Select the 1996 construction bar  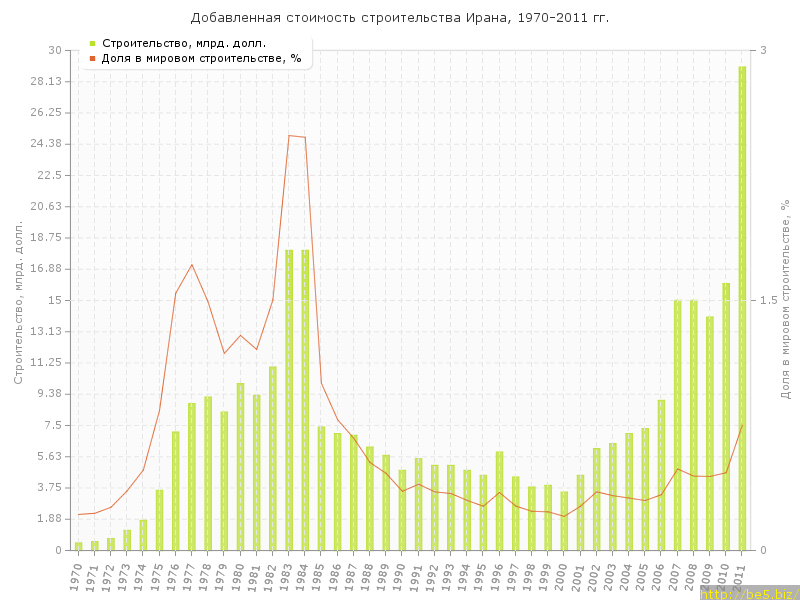click(x=499, y=501)
